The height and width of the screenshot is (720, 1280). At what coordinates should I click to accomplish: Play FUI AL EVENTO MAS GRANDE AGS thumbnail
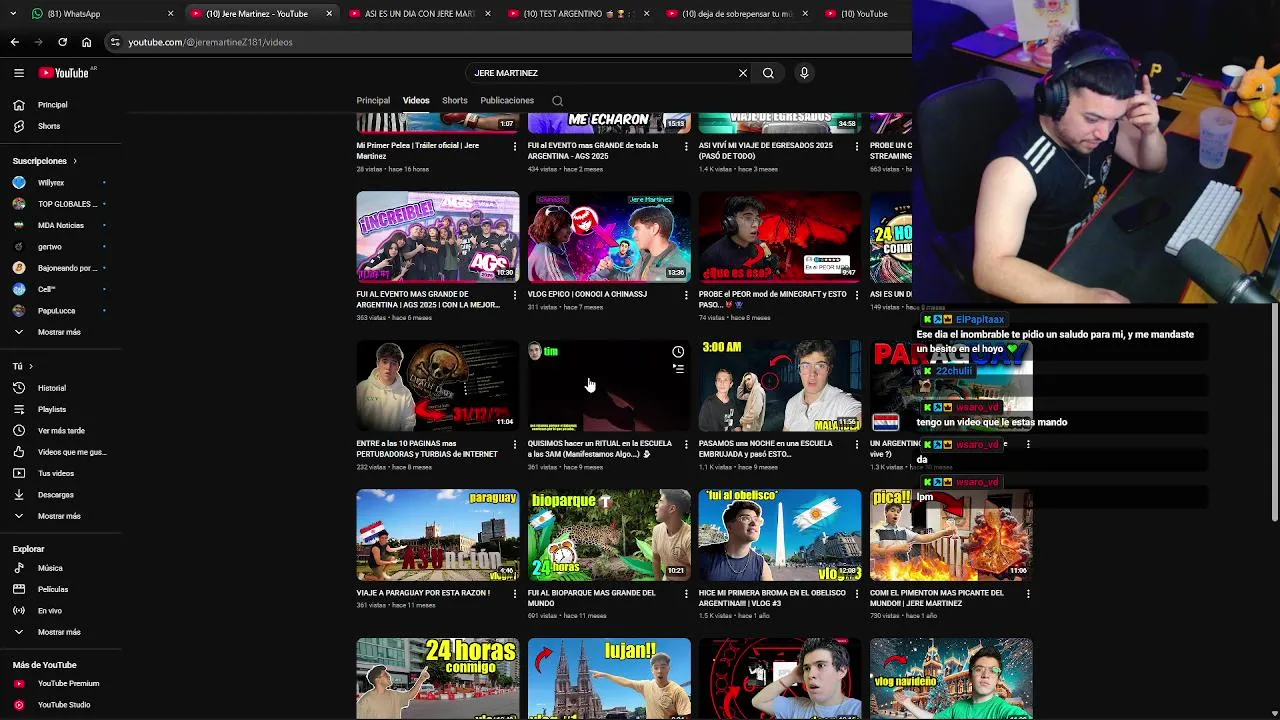438,236
